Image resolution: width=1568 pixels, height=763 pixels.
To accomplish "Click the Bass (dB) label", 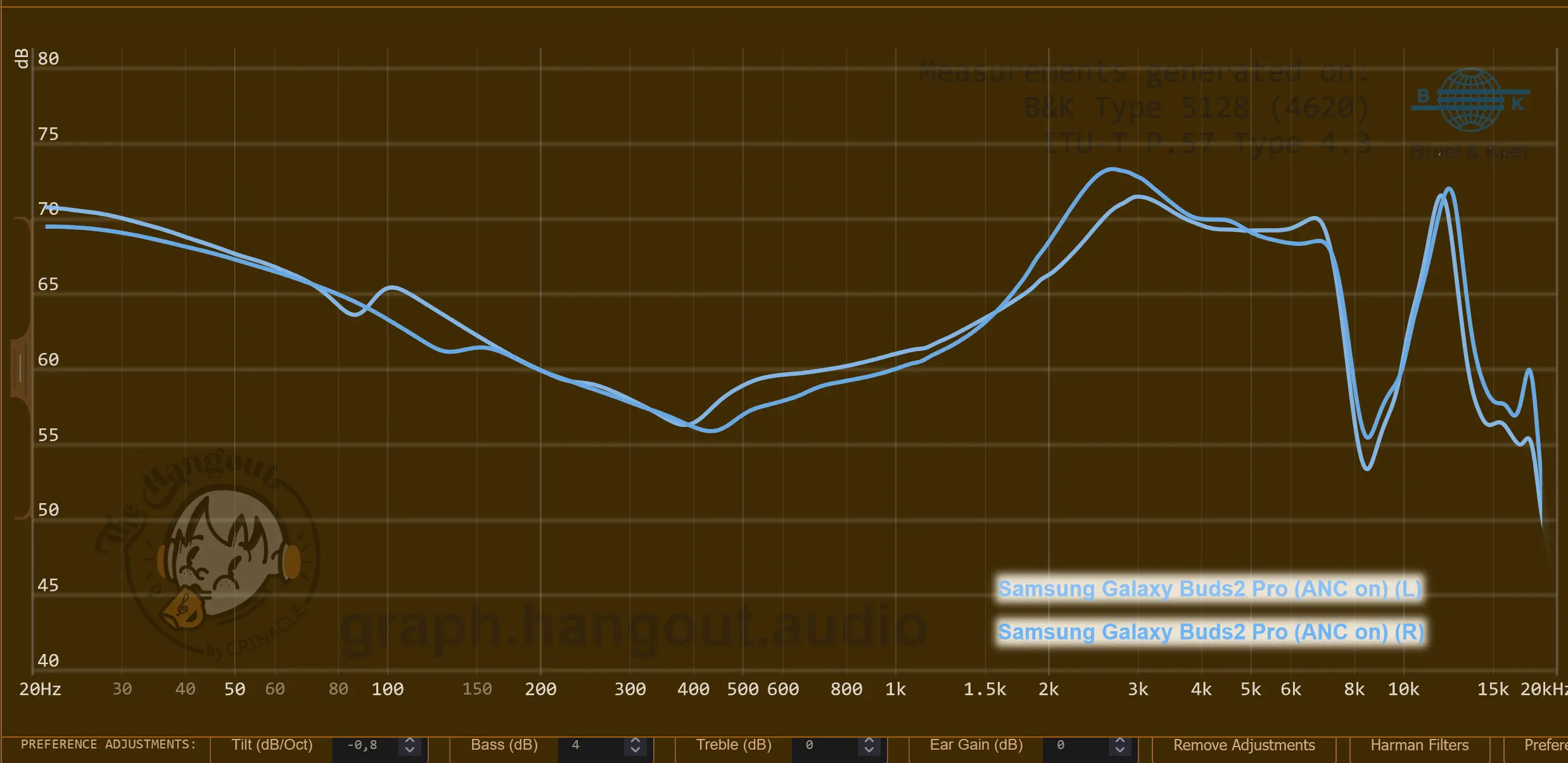I will (x=504, y=745).
